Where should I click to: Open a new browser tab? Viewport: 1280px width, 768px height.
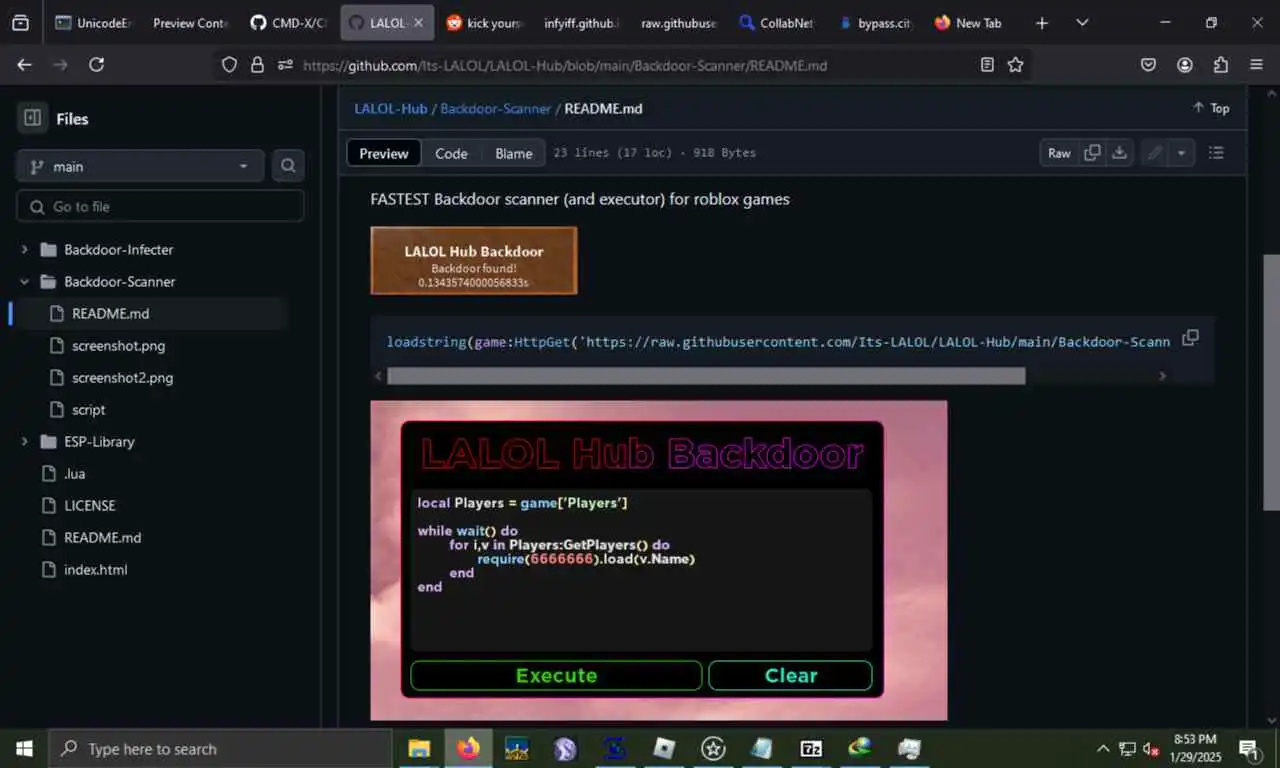[1042, 22]
